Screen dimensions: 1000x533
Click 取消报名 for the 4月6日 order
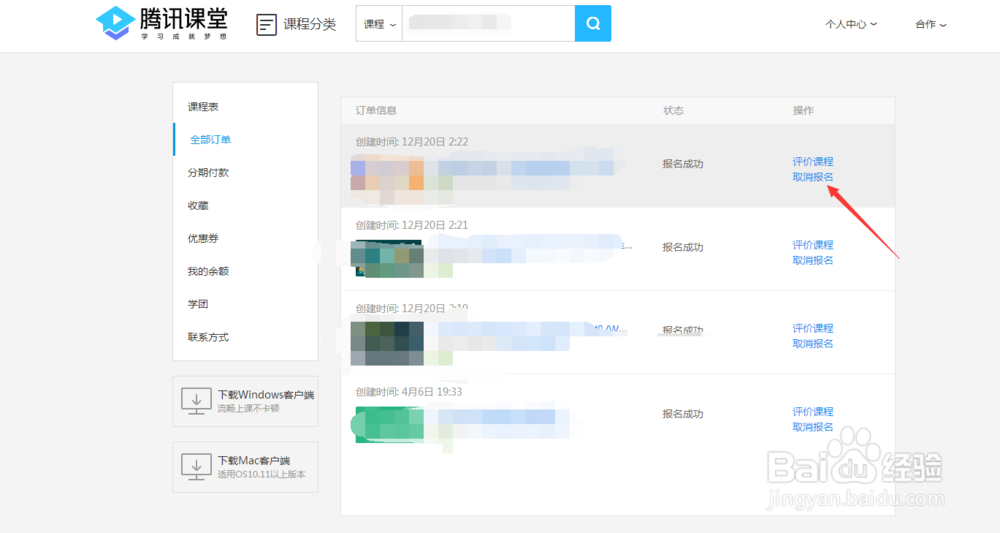812,427
